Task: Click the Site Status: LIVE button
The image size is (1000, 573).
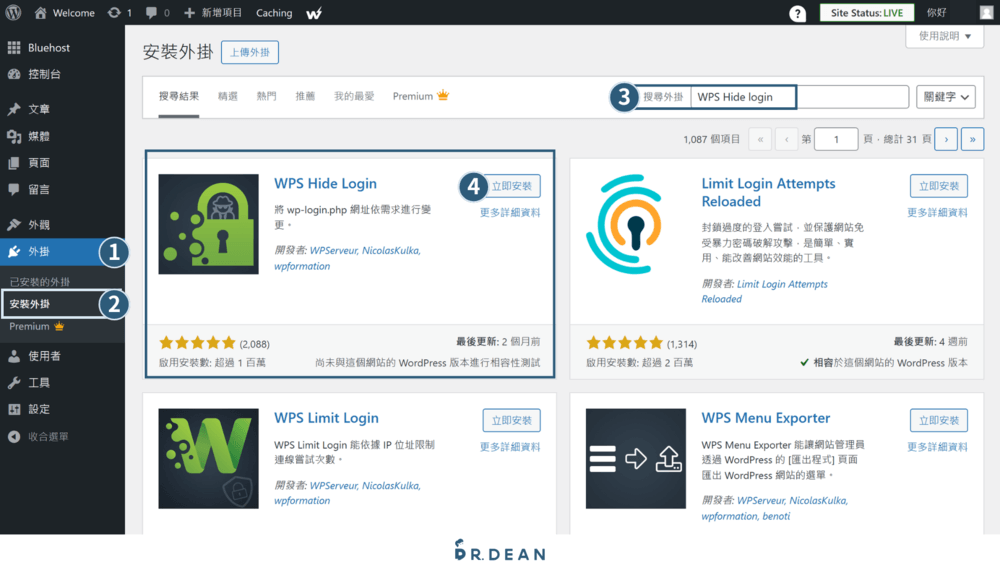Action: (x=867, y=13)
